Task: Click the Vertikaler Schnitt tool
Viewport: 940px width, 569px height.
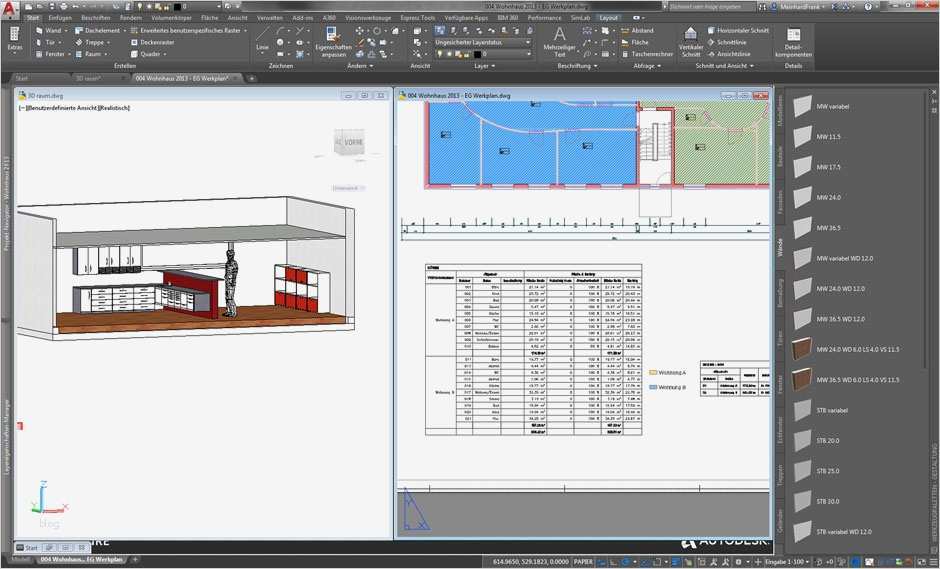Action: point(691,40)
